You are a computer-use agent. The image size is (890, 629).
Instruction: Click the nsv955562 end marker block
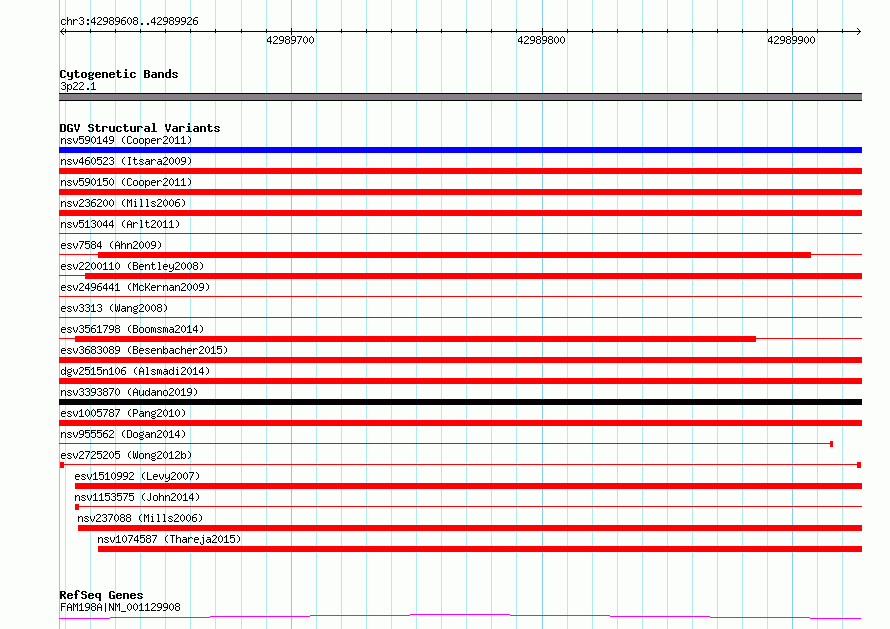tap(832, 444)
